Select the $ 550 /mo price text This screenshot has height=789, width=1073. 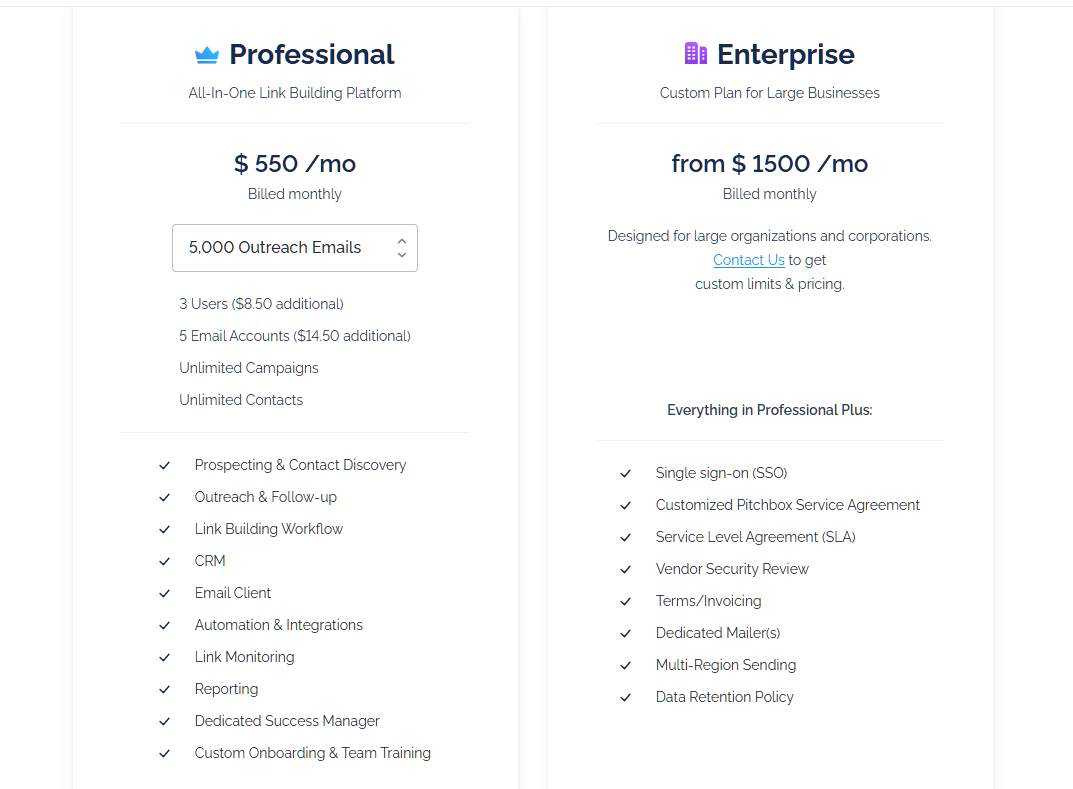[x=295, y=164]
